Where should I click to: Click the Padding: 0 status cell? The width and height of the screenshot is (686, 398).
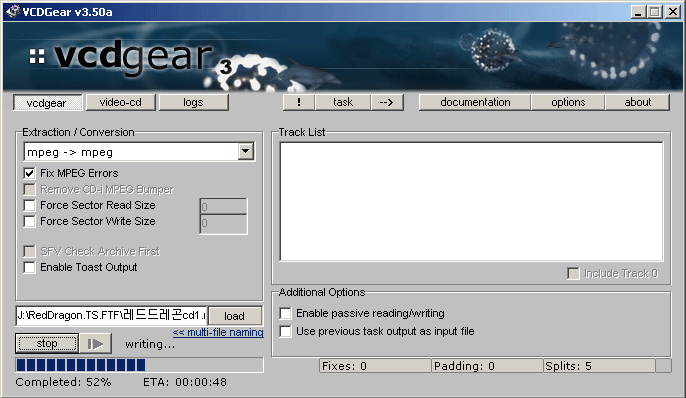487,366
